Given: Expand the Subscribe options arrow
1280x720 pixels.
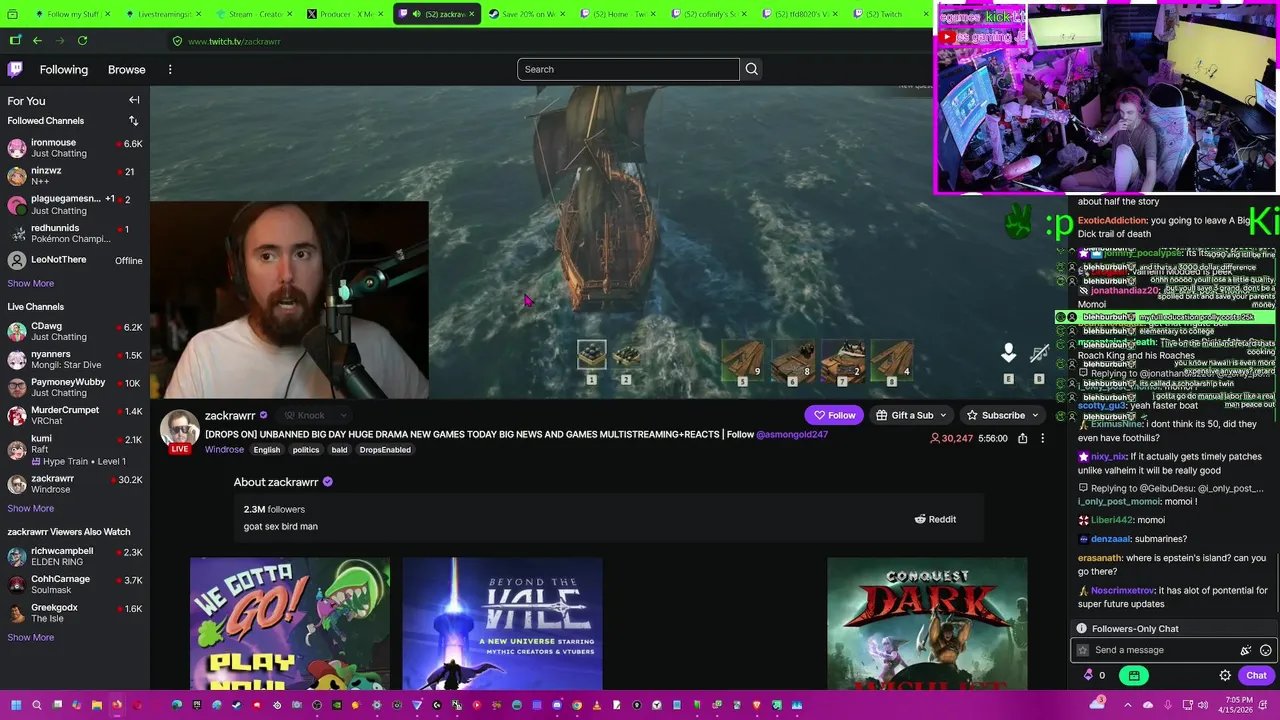Looking at the screenshot, I should coord(1035,415).
